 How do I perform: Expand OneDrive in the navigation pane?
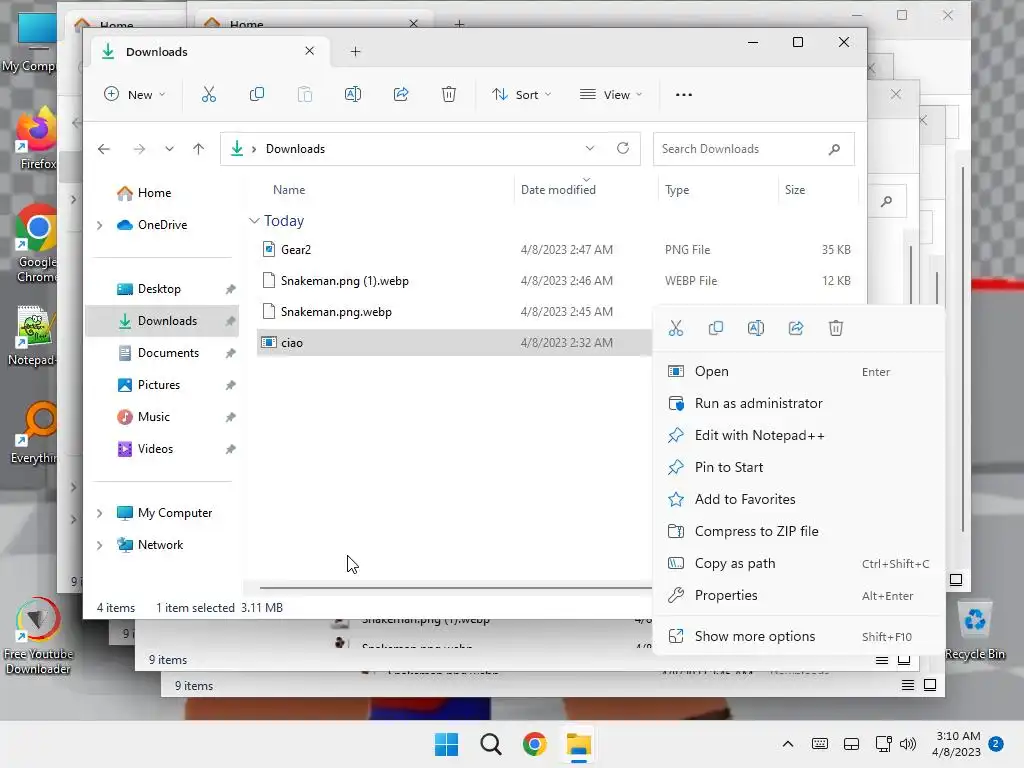tap(99, 225)
